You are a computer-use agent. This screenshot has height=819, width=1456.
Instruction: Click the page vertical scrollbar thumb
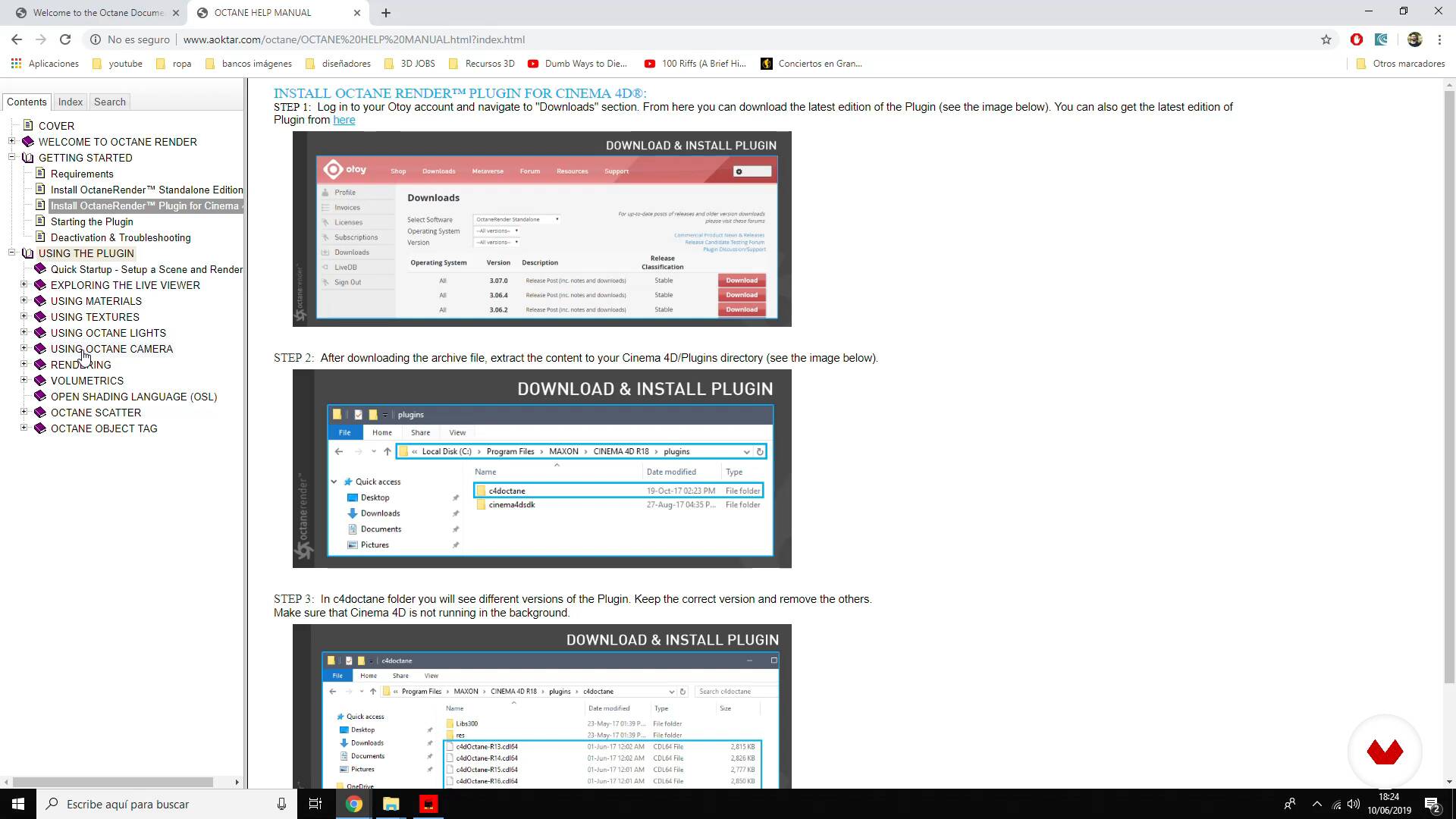[1449, 387]
